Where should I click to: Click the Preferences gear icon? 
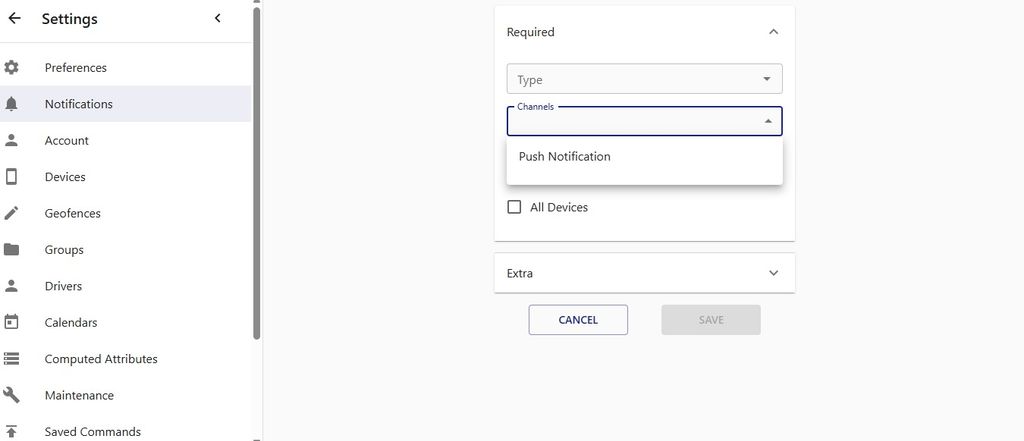coord(12,68)
